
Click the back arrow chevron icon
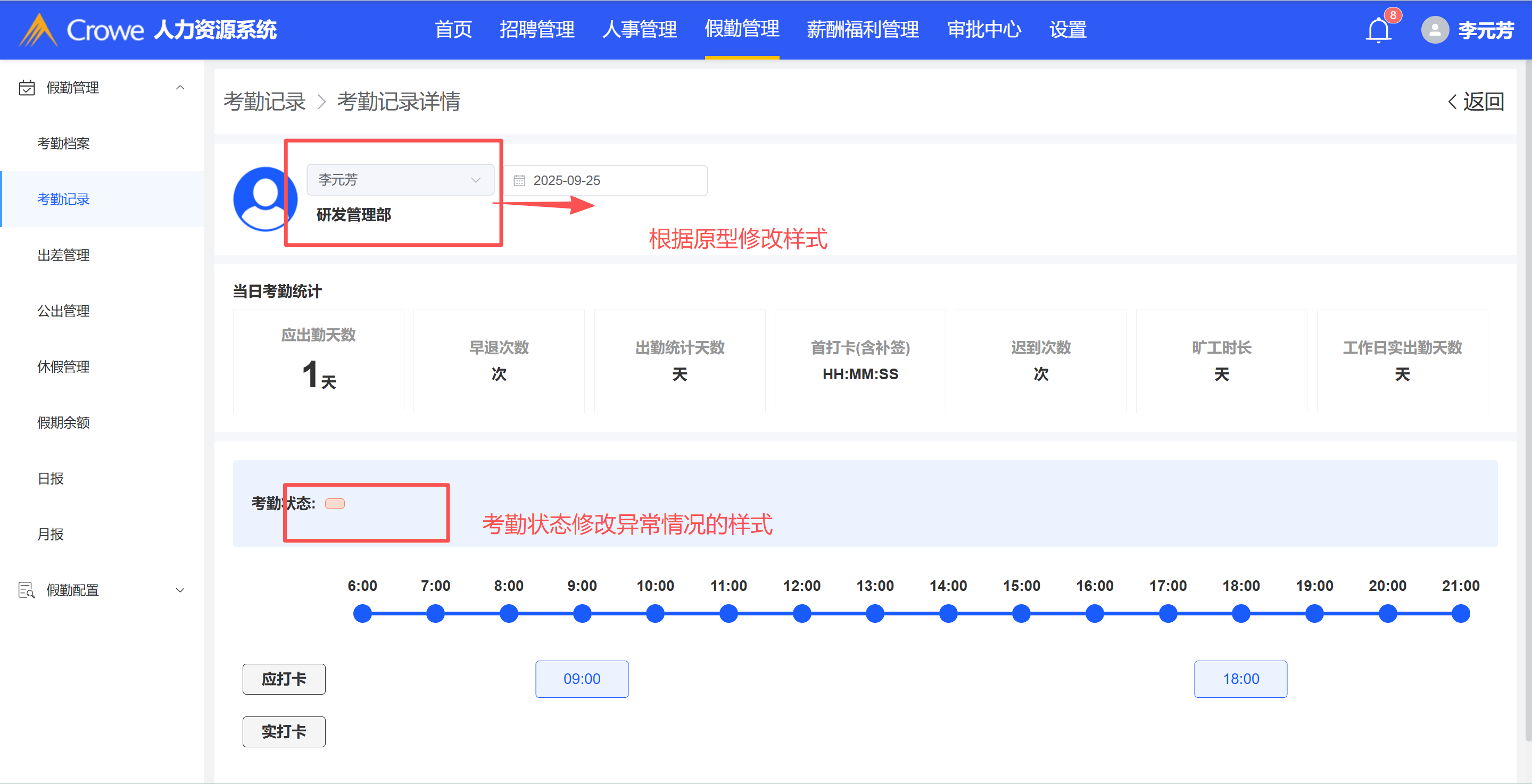pyautogui.click(x=1452, y=102)
